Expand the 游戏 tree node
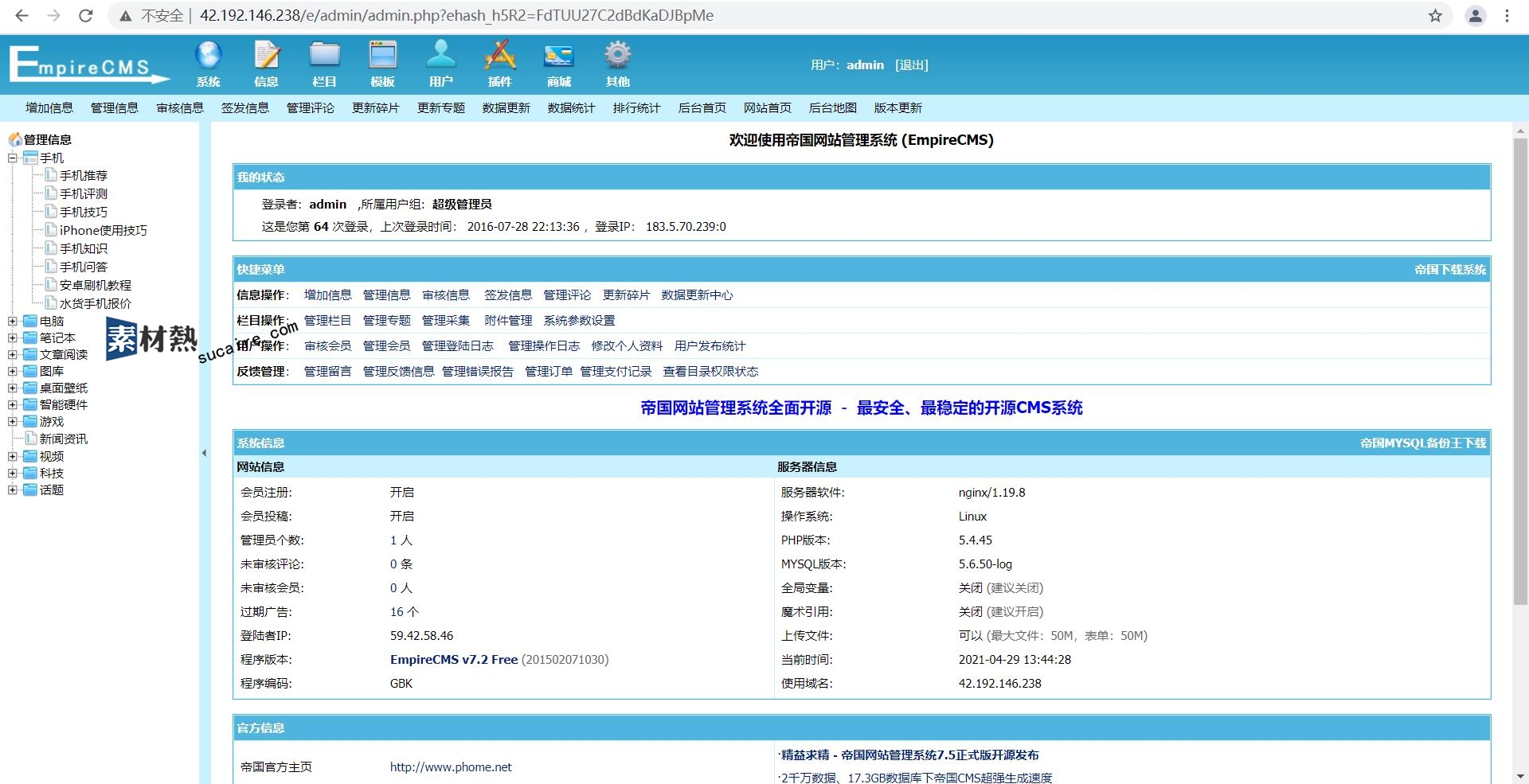1529x784 pixels. click(12, 422)
